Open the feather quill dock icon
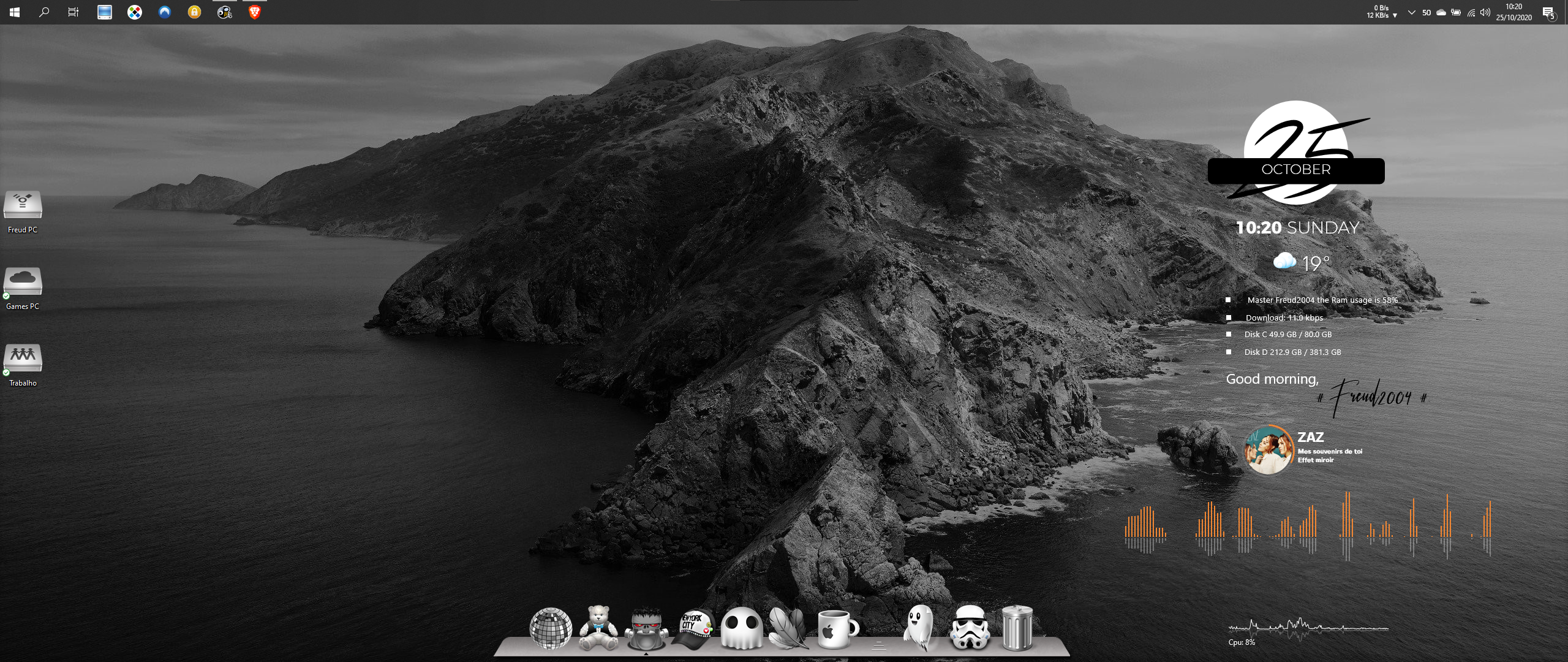 coord(789,629)
